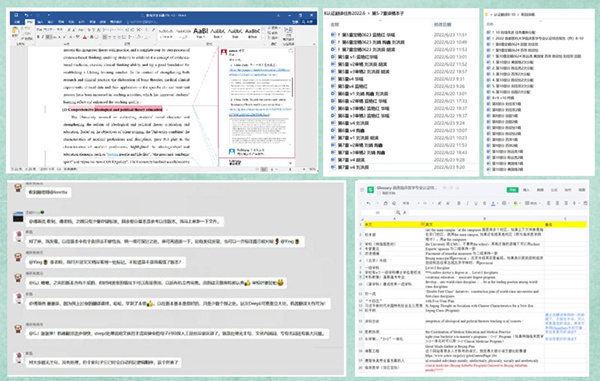
Task: Open the blue hyperlink in the Word comment
Action: point(260,72)
